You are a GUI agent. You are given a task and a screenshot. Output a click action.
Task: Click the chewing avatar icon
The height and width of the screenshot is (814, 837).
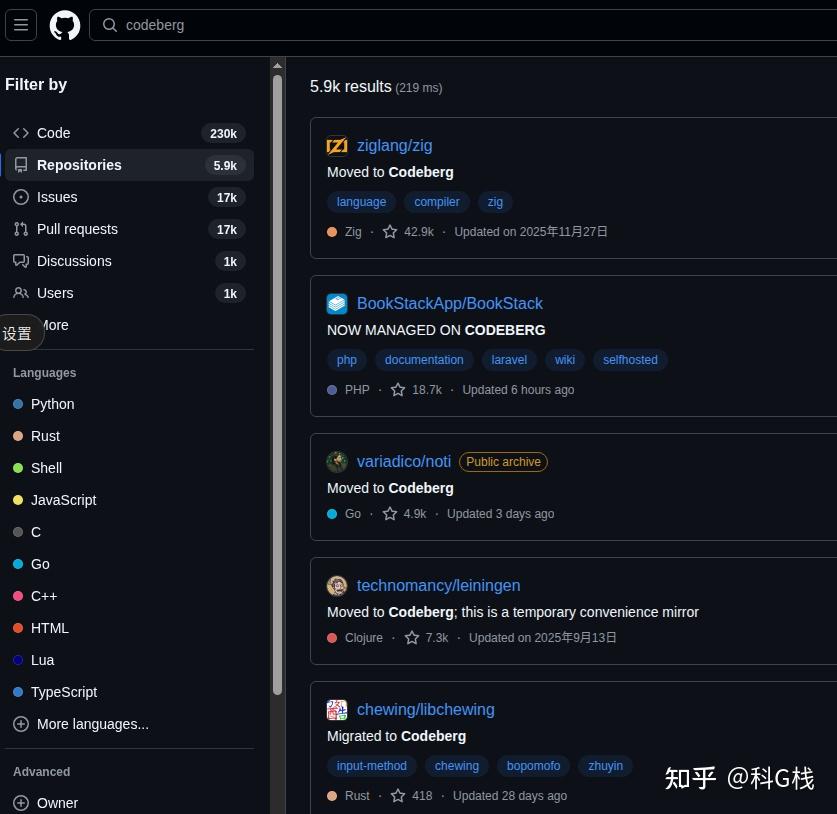pos(337,709)
